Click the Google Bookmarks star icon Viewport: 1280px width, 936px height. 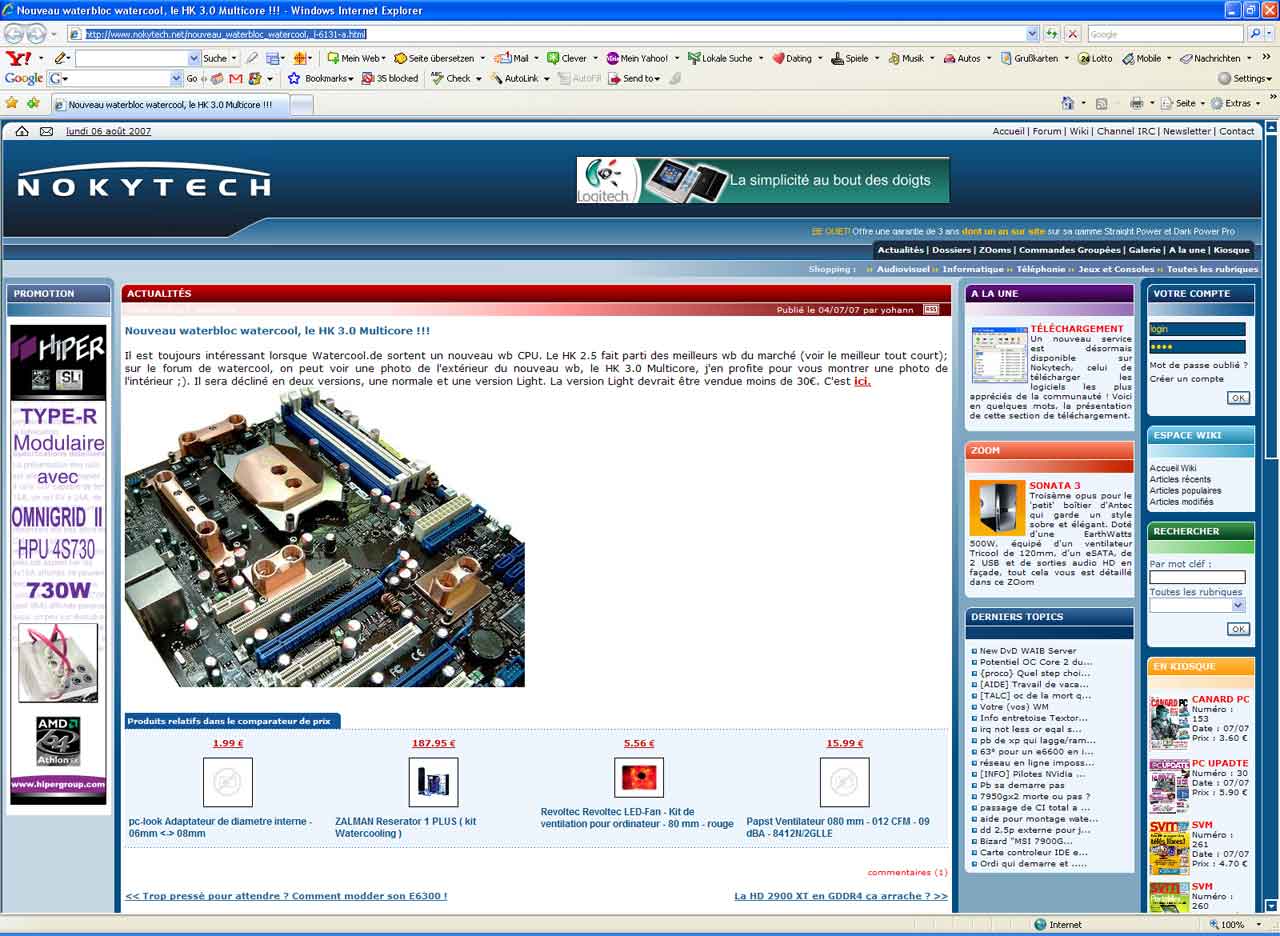pos(294,78)
